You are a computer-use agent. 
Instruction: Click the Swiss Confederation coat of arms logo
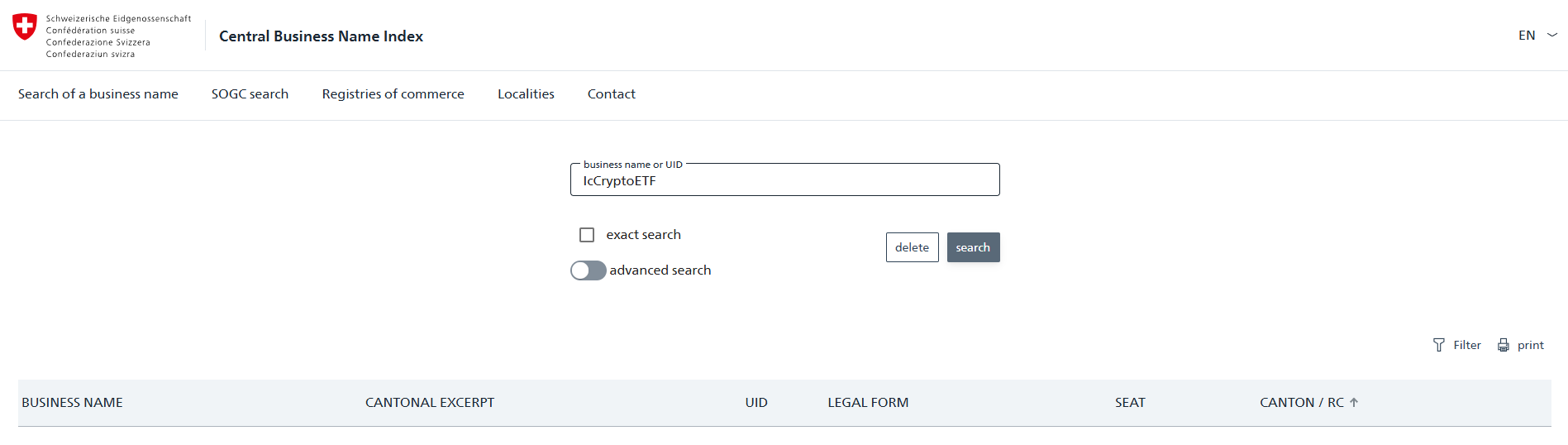click(25, 26)
